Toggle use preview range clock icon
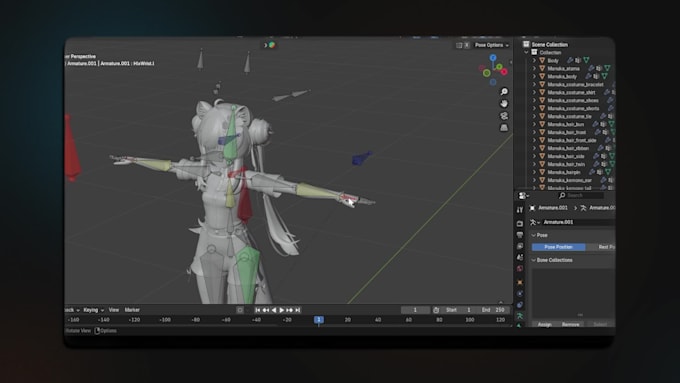Screen dimensions: 680x383 436,310
